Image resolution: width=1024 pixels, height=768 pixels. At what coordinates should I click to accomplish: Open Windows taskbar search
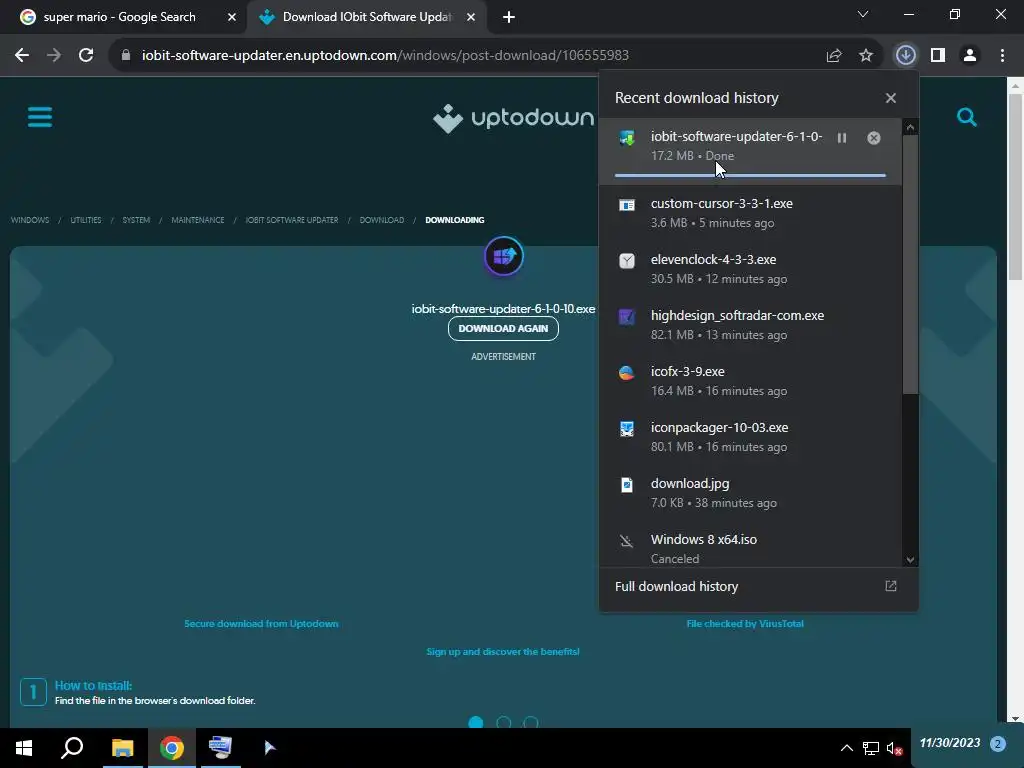click(72, 748)
